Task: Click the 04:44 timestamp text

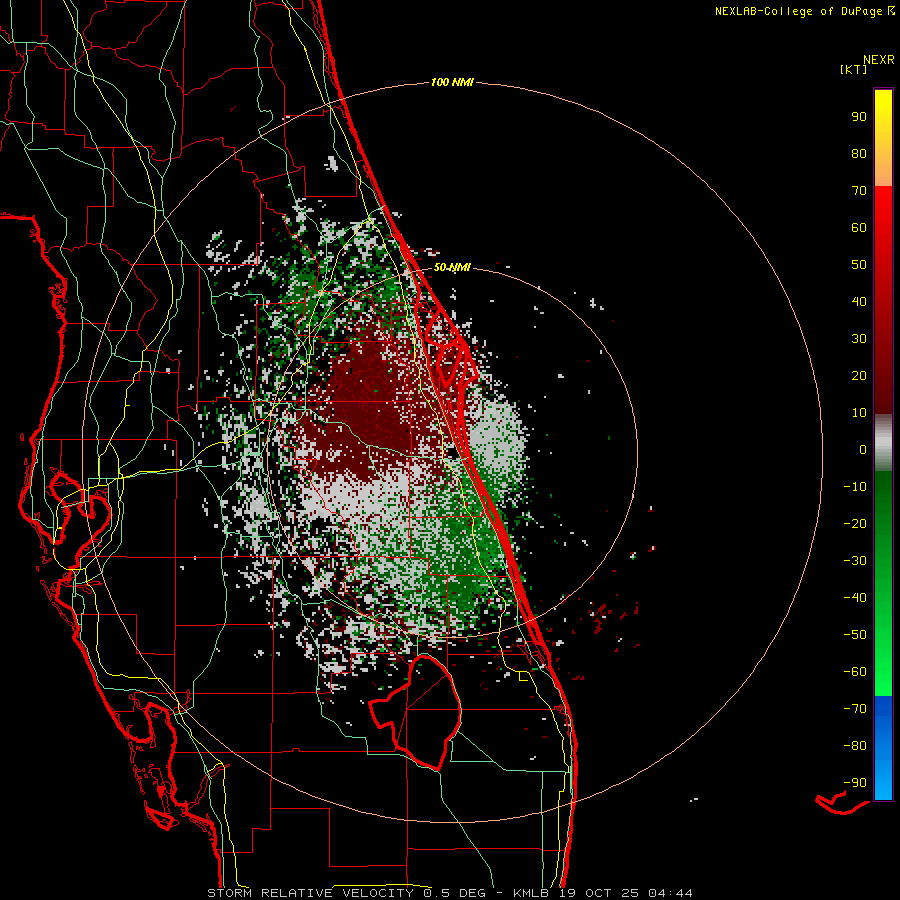Action: [x=670, y=893]
